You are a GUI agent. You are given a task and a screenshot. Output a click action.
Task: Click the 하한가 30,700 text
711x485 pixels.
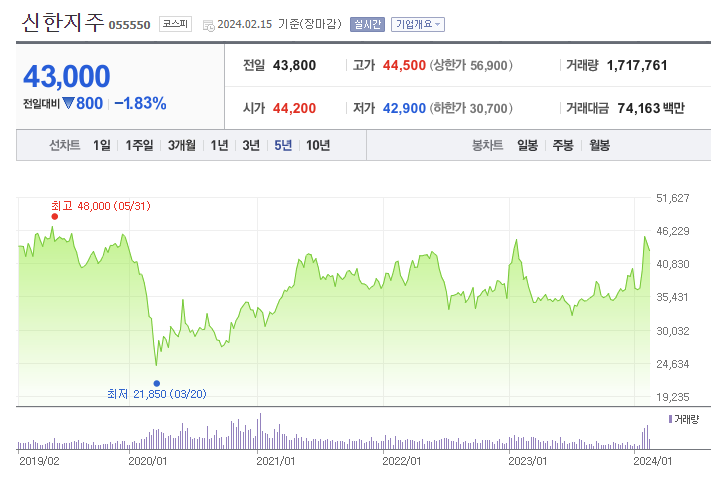tap(471, 108)
